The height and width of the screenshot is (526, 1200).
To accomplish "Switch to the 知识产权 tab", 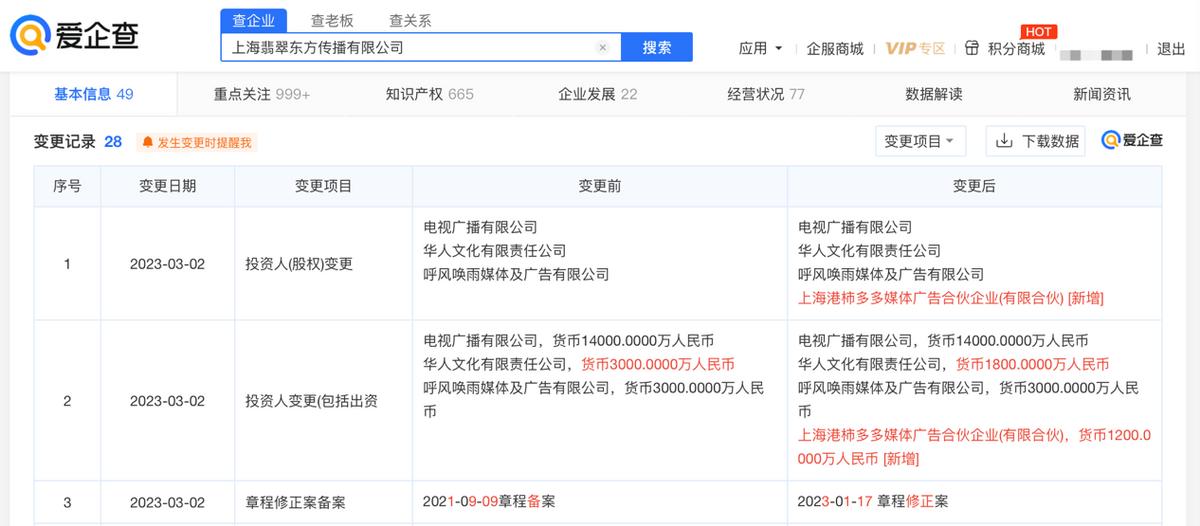I will pos(430,94).
